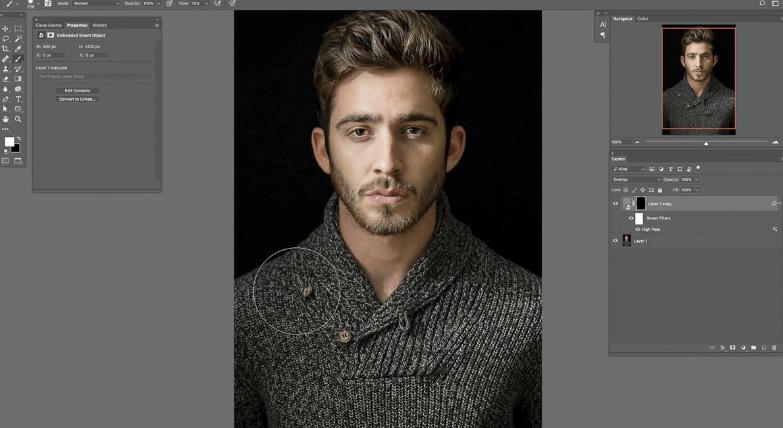Image resolution: width=783 pixels, height=428 pixels.
Task: Hide Layer 1 copy with its eye icon
Action: pos(615,204)
